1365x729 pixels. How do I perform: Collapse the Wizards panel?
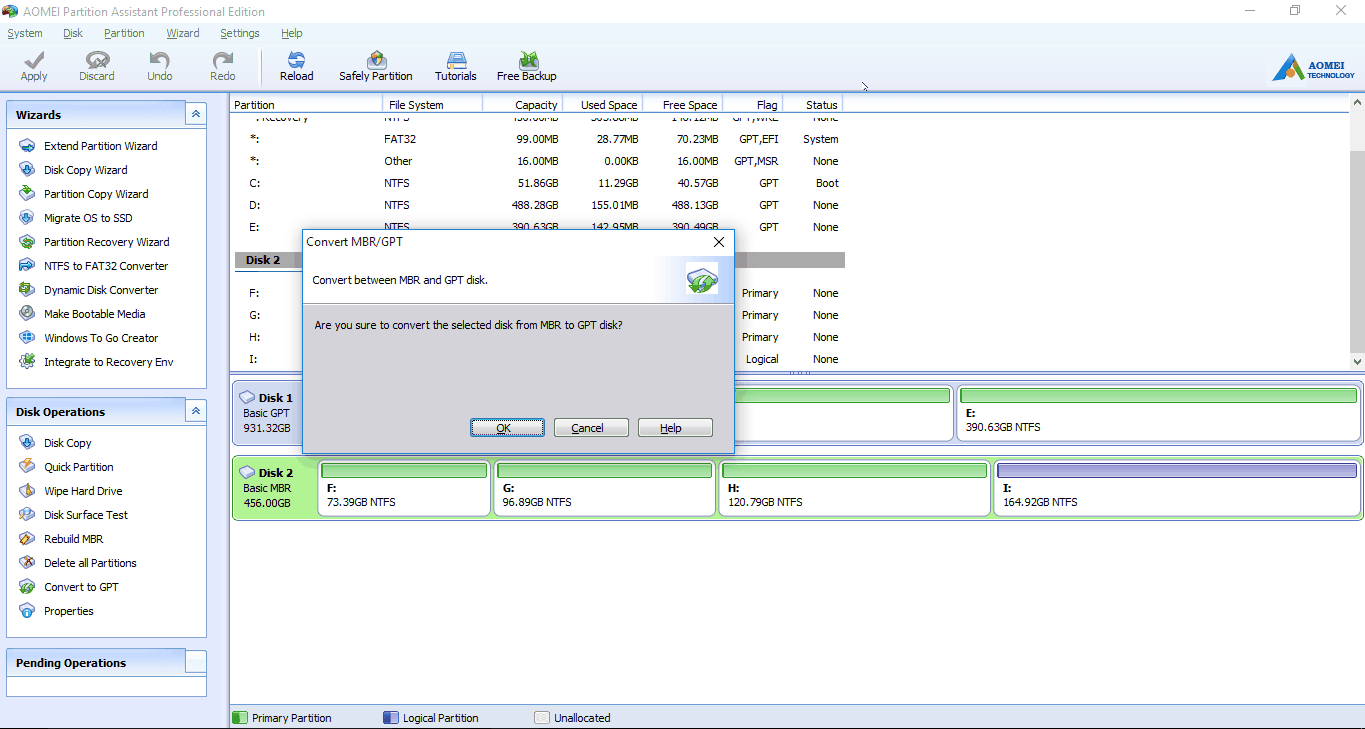pos(196,114)
